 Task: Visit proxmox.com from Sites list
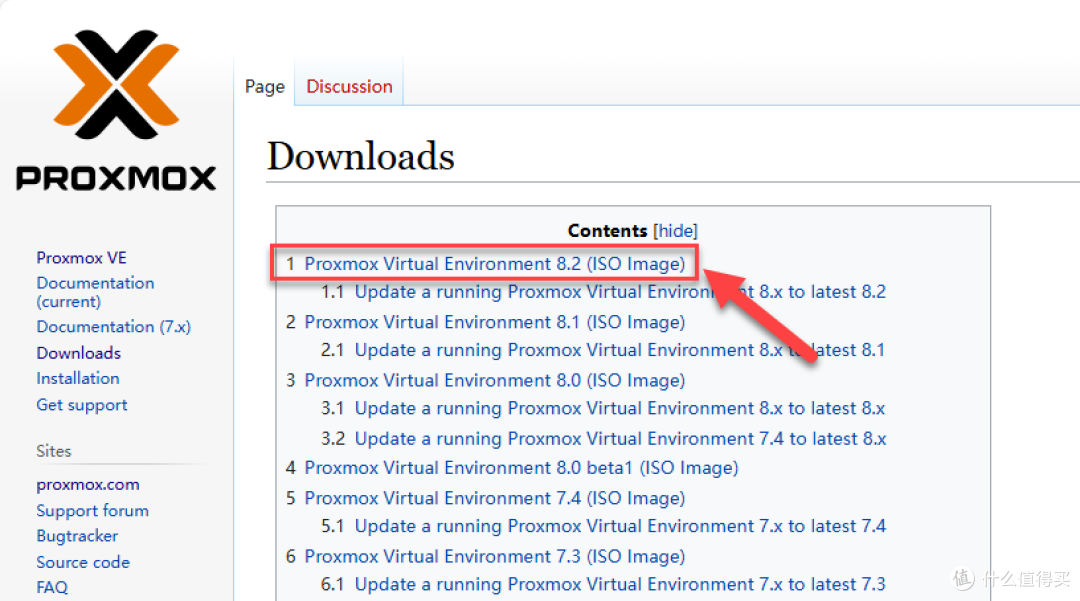point(87,485)
